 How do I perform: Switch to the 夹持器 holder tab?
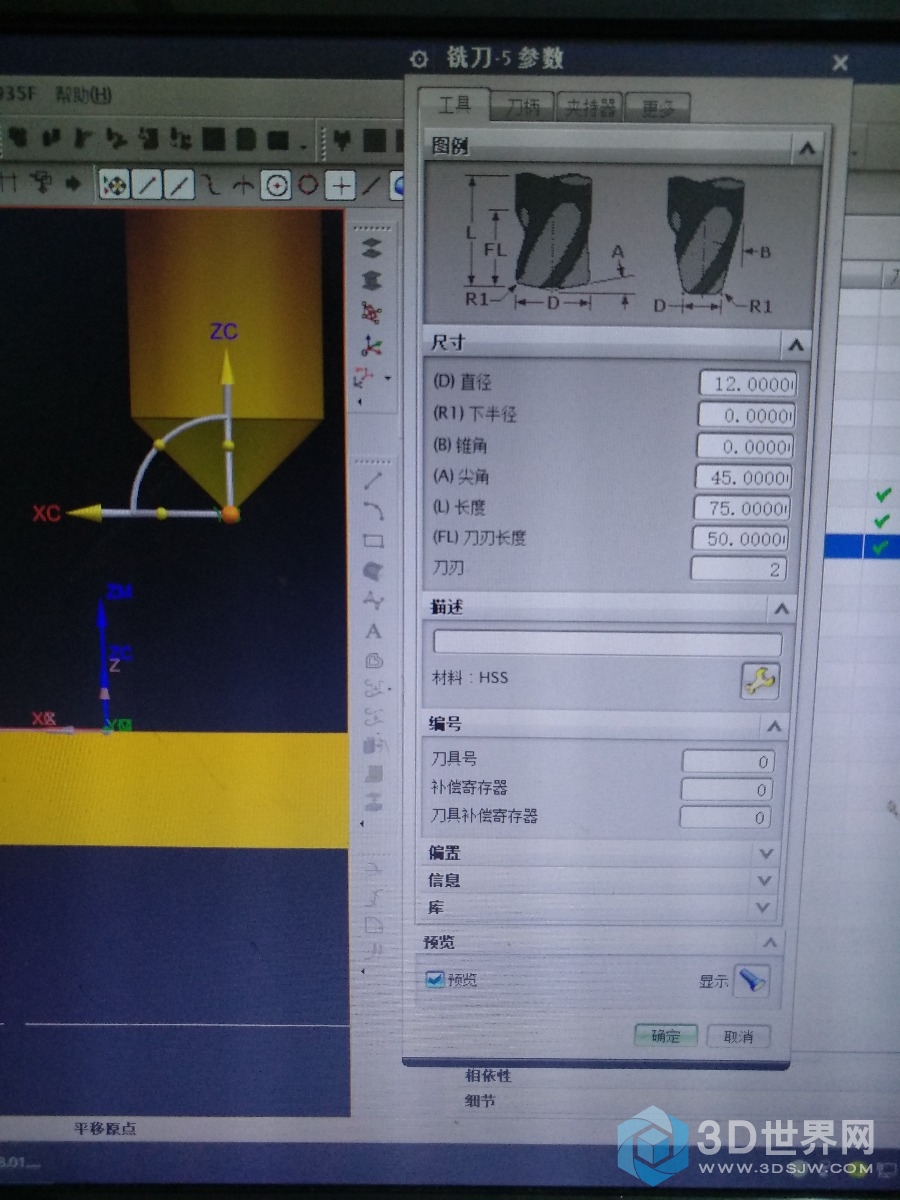[591, 107]
